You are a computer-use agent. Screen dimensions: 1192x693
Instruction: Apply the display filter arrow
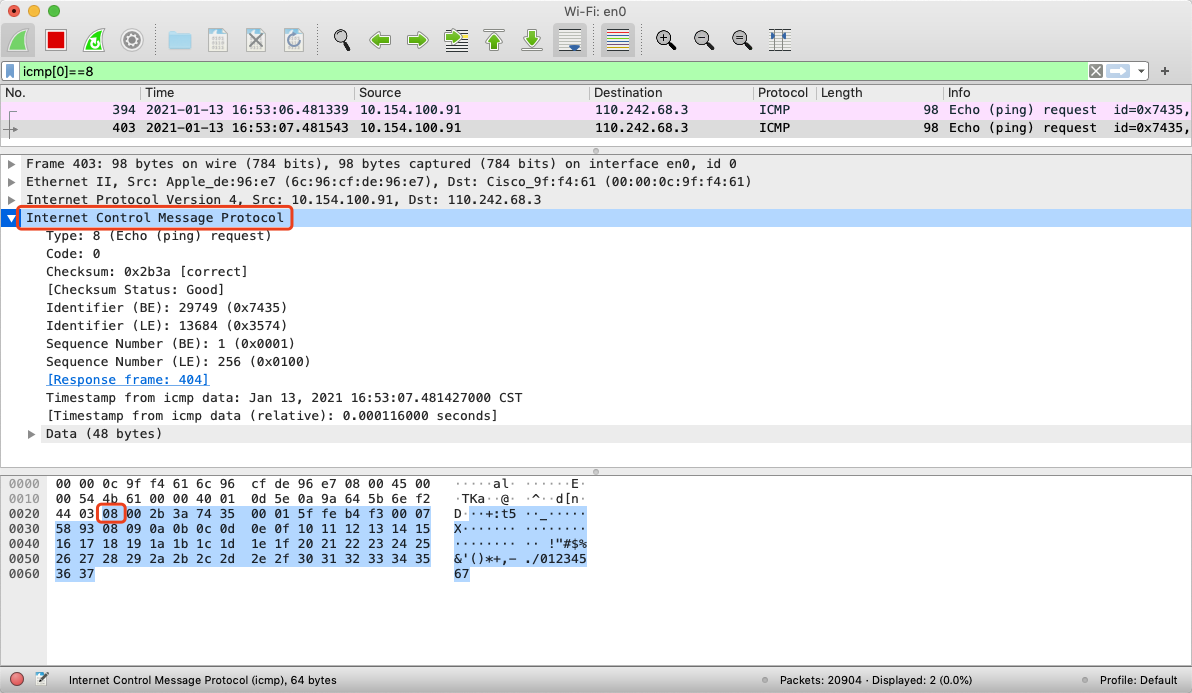(x=1118, y=71)
